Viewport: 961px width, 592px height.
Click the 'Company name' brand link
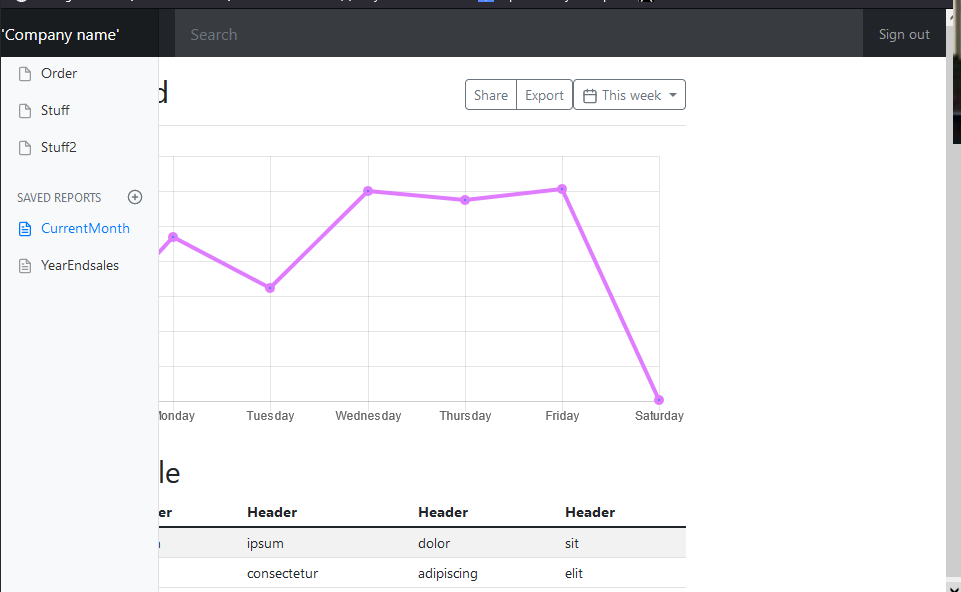[x=61, y=35]
